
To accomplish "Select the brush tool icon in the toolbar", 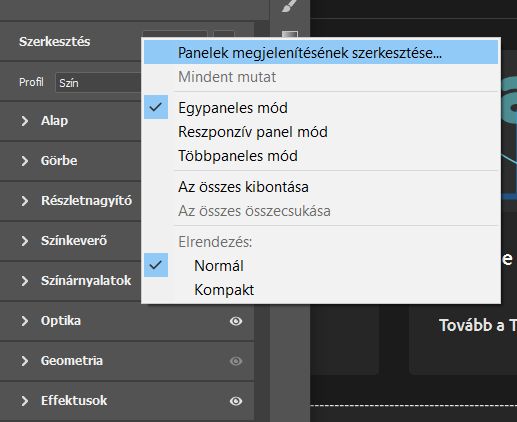I will pyautogui.click(x=289, y=6).
